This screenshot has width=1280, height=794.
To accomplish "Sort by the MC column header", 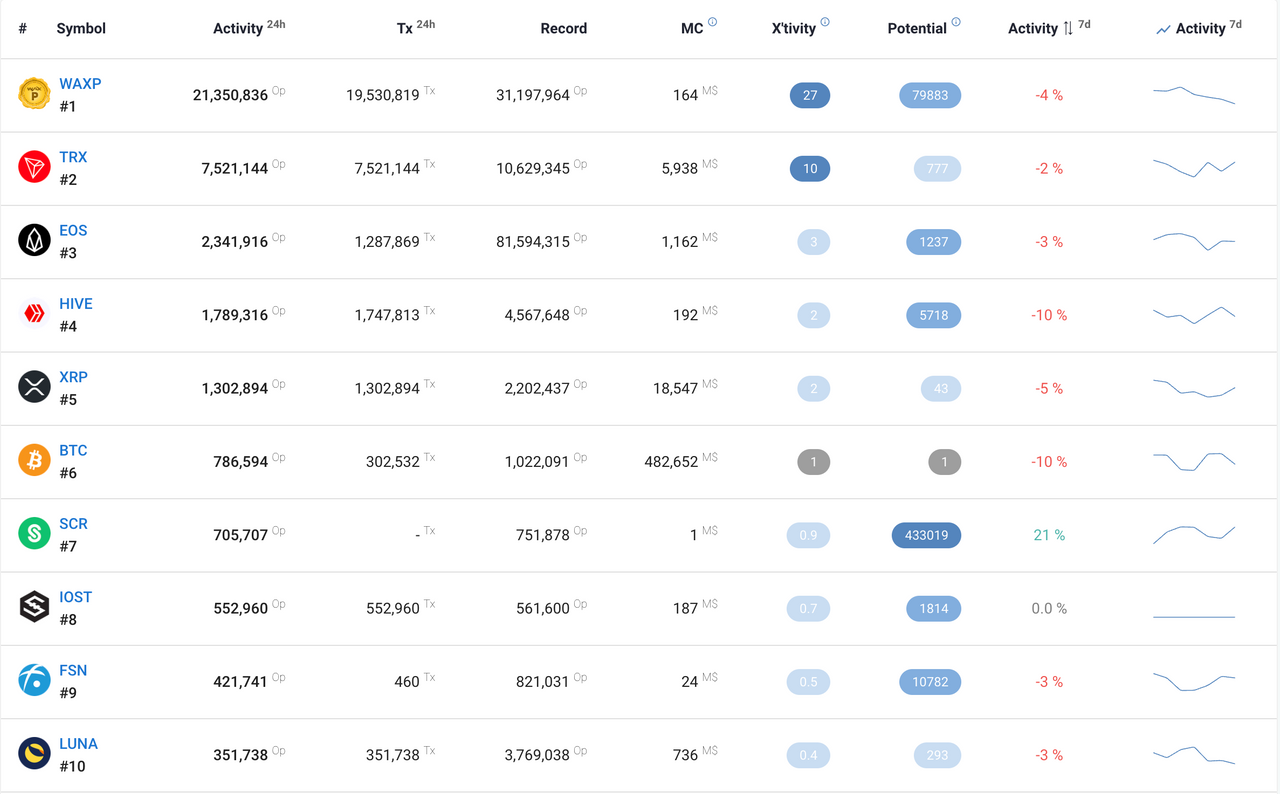I will (692, 28).
